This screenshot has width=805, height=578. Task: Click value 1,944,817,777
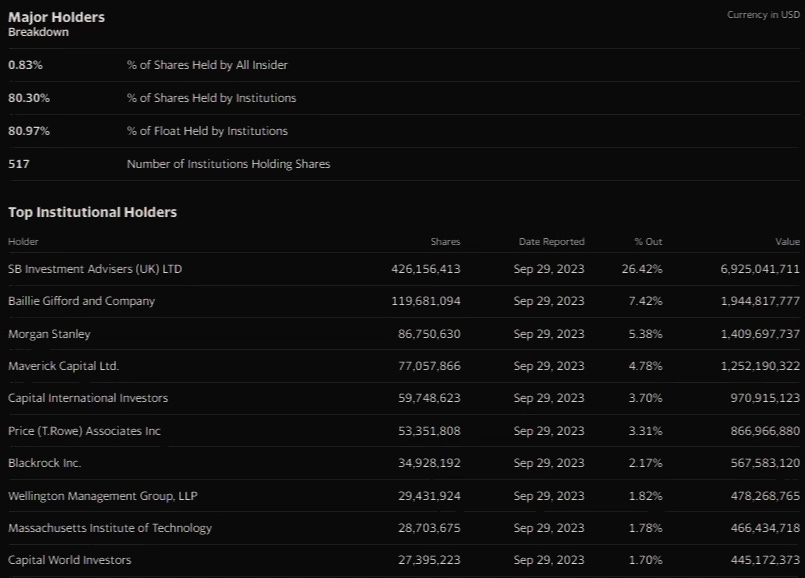760,301
